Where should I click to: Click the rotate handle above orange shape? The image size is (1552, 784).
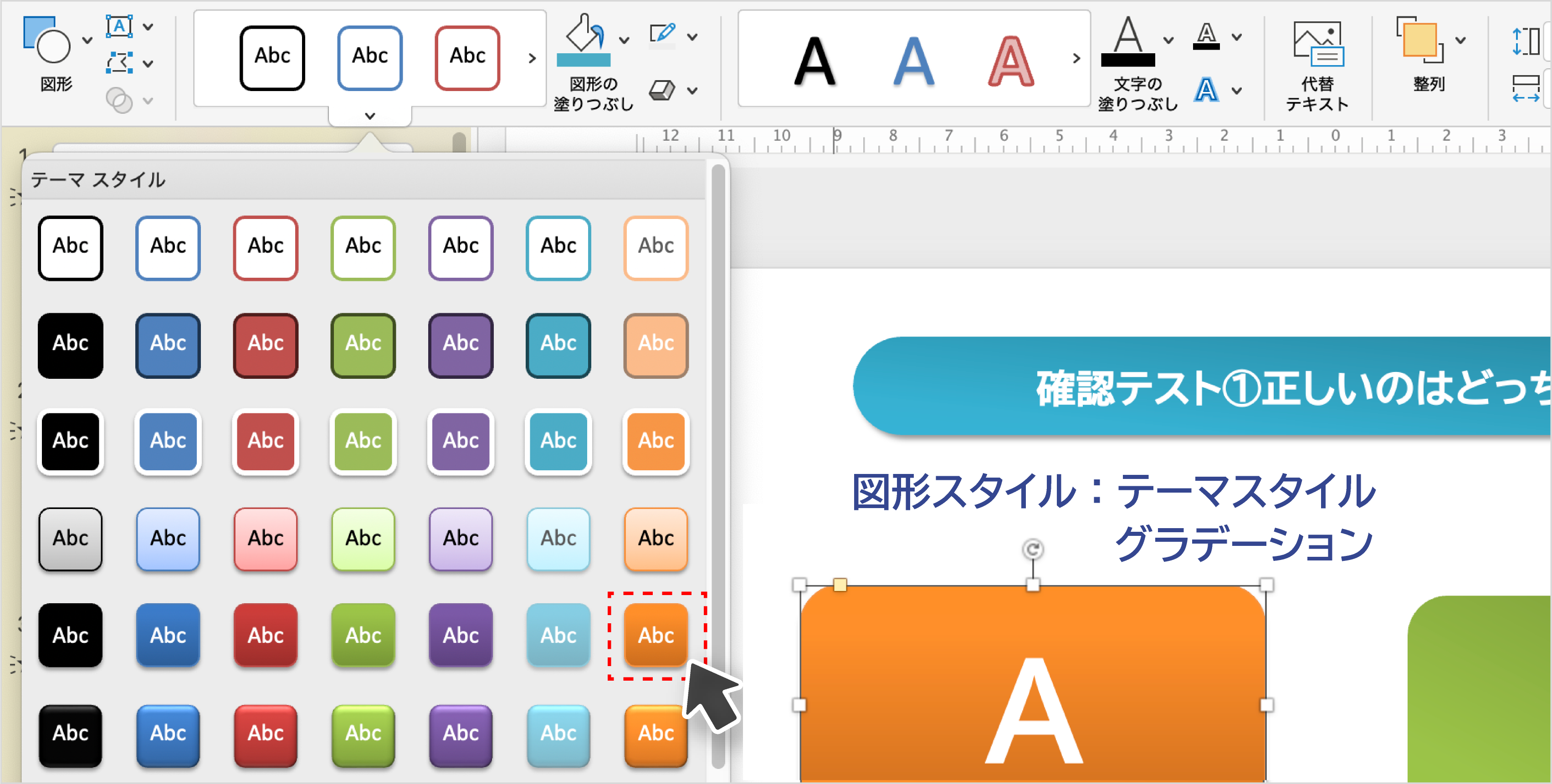point(1033,549)
